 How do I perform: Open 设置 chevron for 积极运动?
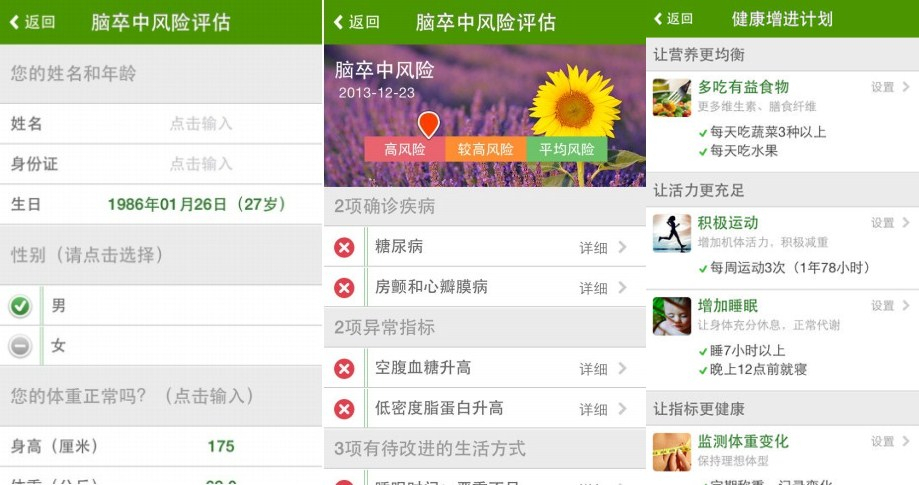coord(906,223)
